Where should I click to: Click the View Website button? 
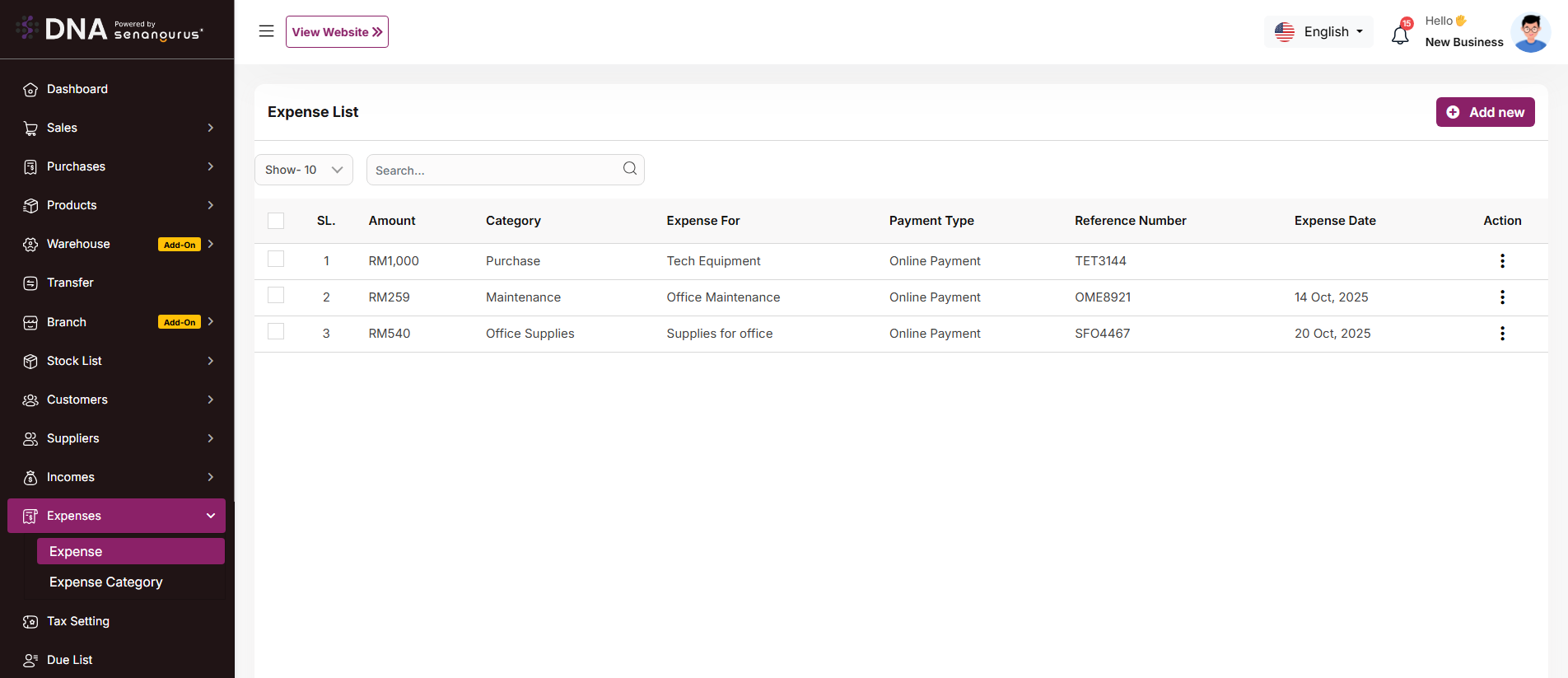pos(337,32)
